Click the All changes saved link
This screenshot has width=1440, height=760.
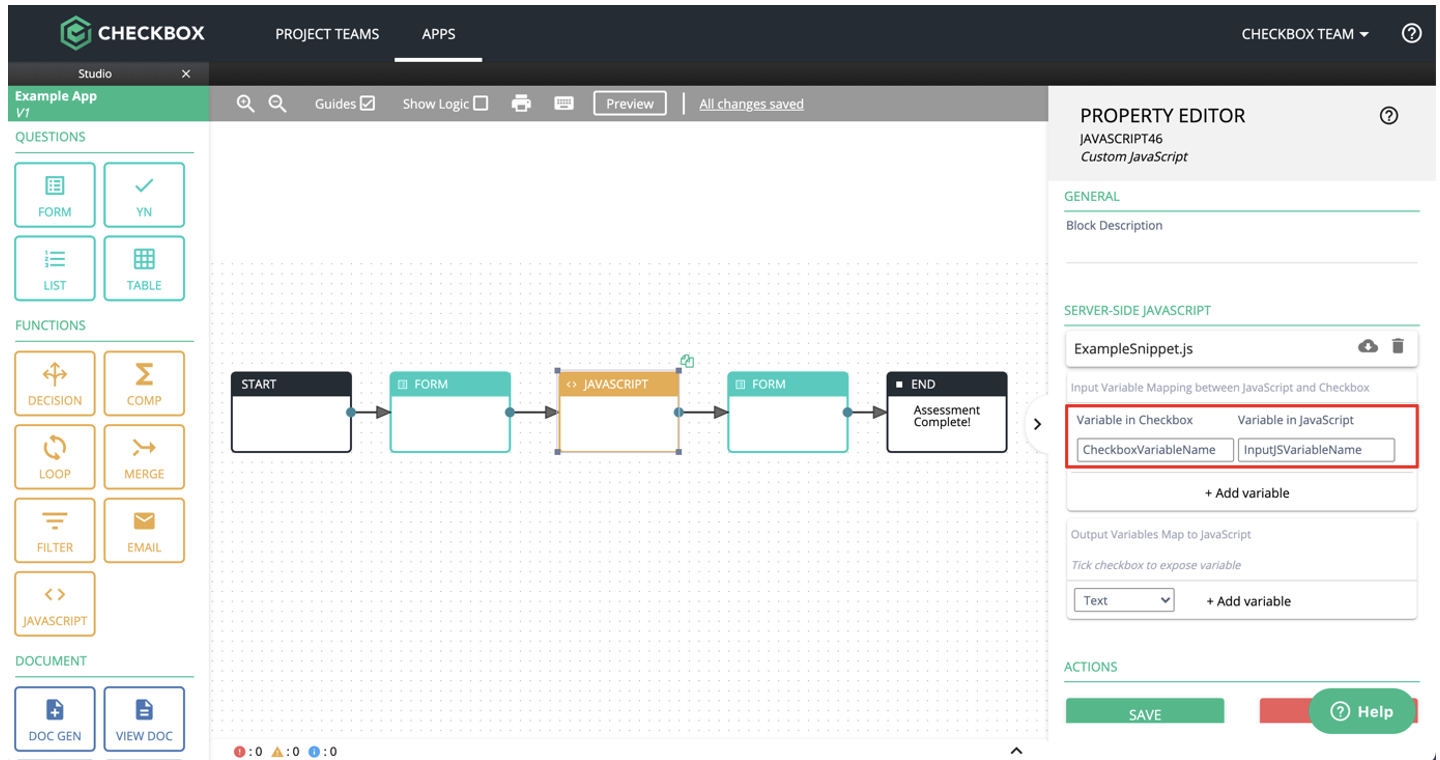click(751, 104)
